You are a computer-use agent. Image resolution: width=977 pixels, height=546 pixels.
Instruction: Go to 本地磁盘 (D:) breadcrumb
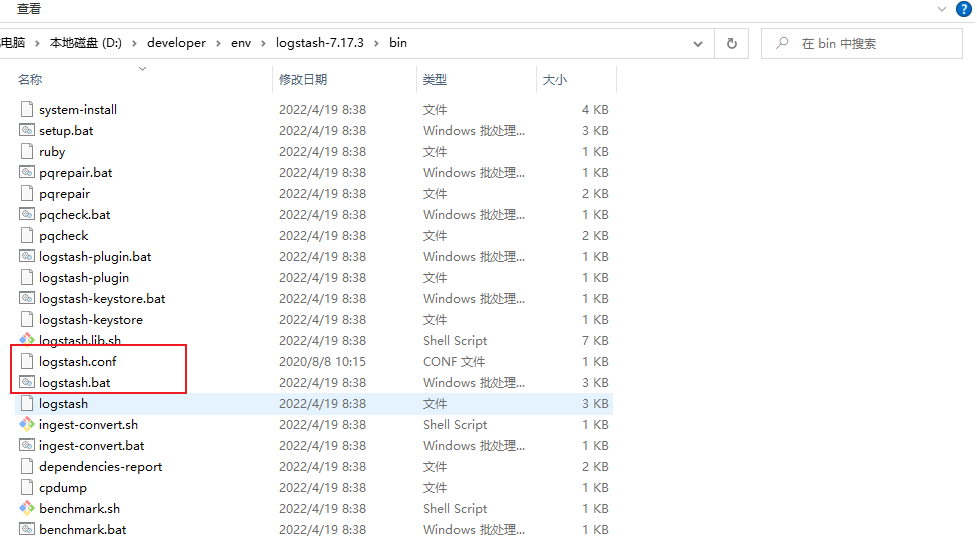(86, 43)
